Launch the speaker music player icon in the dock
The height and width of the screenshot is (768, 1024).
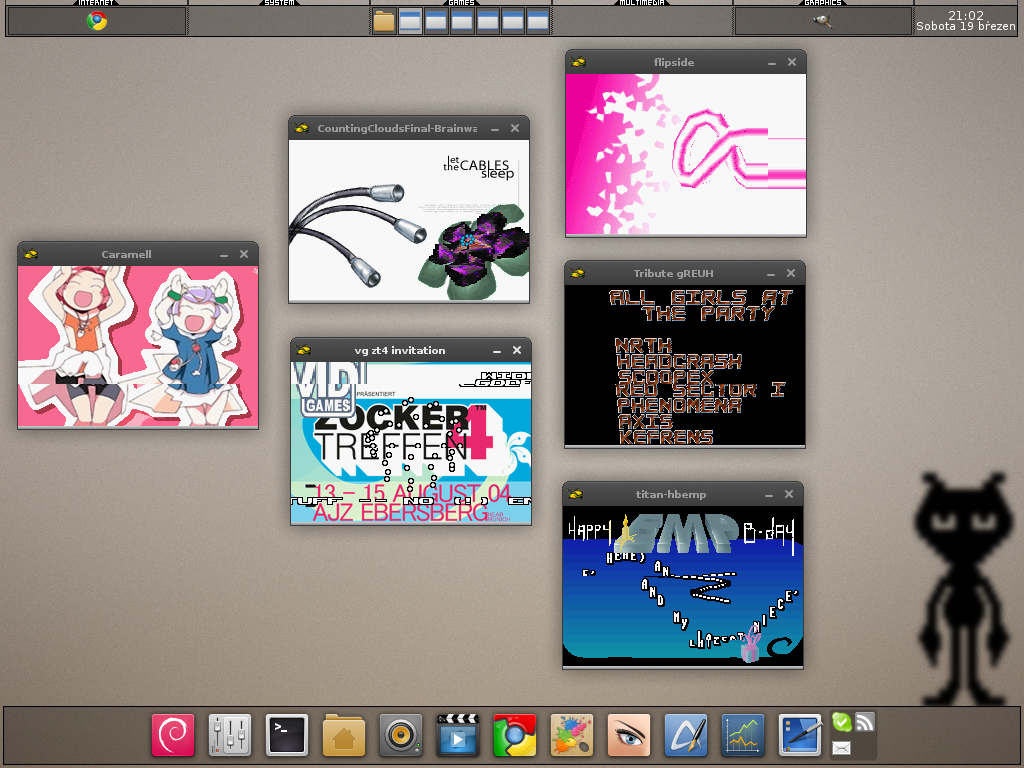pyautogui.click(x=400, y=735)
